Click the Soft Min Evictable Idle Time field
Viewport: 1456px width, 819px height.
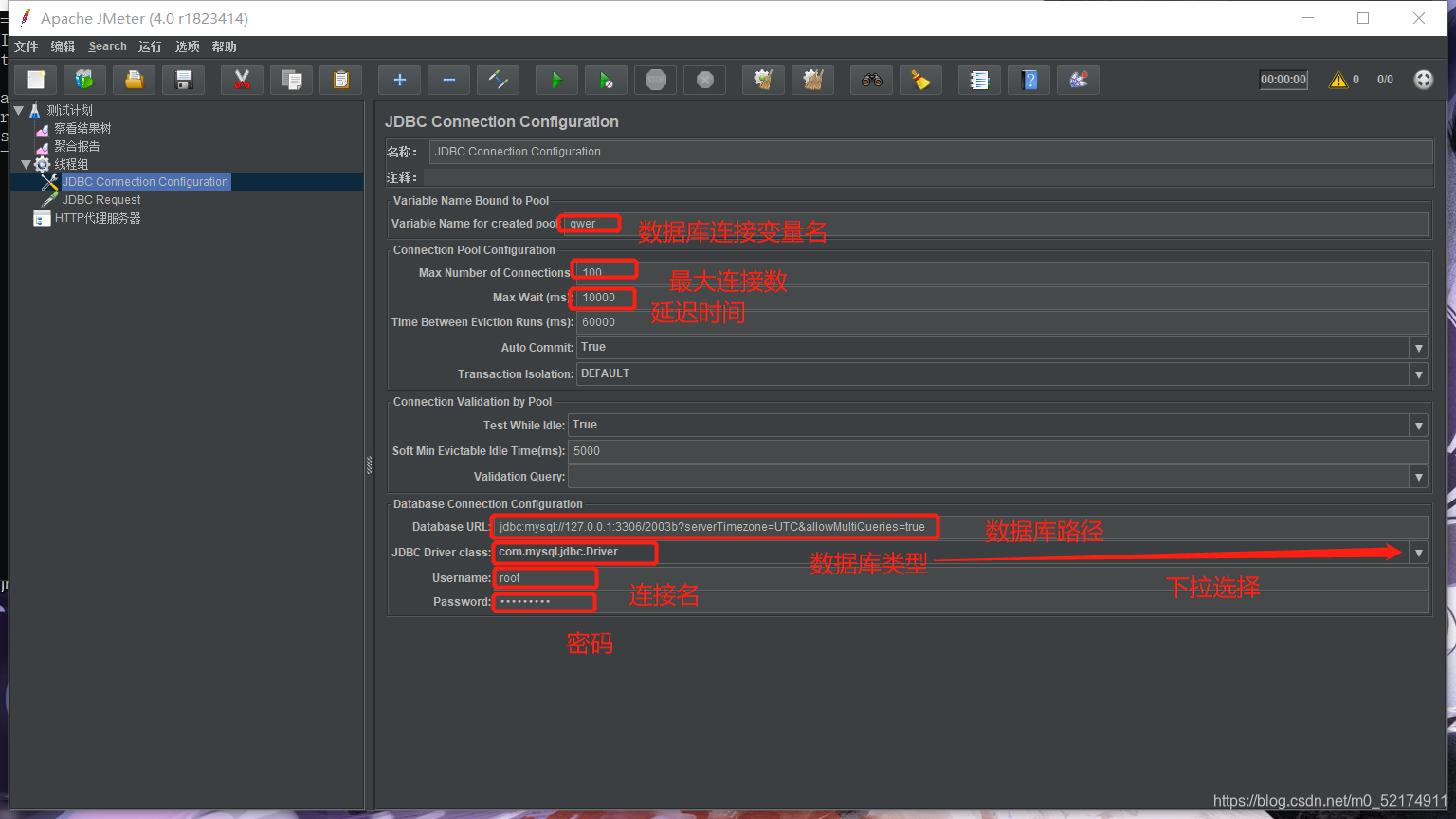[x=998, y=451]
